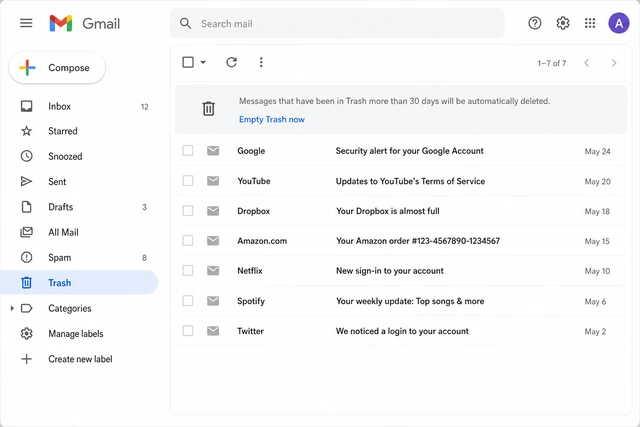This screenshot has height=427, width=640.
Task: Open the account avatar A
Action: (x=619, y=23)
